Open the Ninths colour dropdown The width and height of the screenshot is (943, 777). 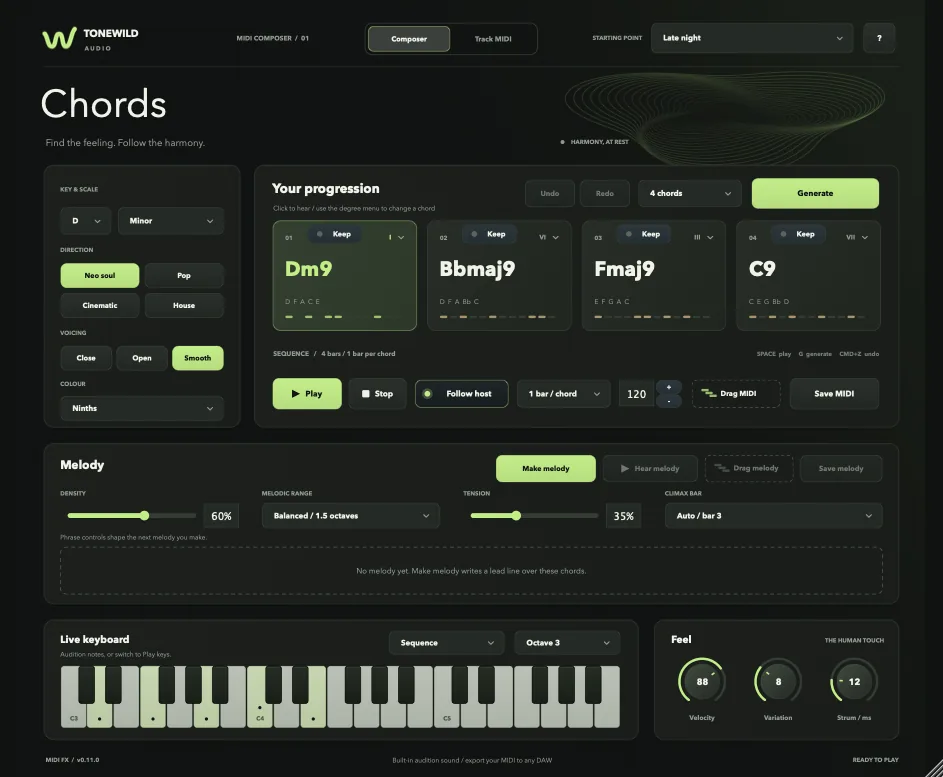tap(142, 408)
